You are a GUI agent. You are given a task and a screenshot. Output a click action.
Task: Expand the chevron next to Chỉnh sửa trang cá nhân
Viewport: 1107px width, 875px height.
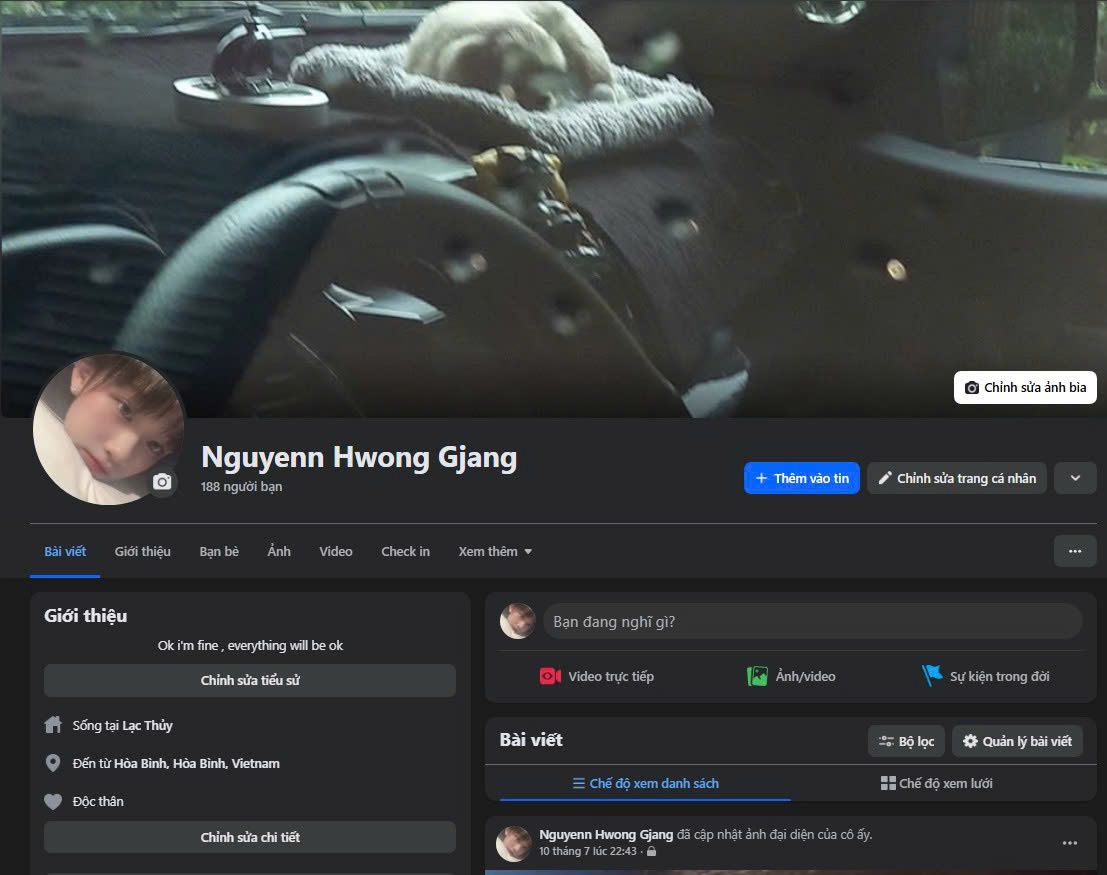pos(1075,478)
